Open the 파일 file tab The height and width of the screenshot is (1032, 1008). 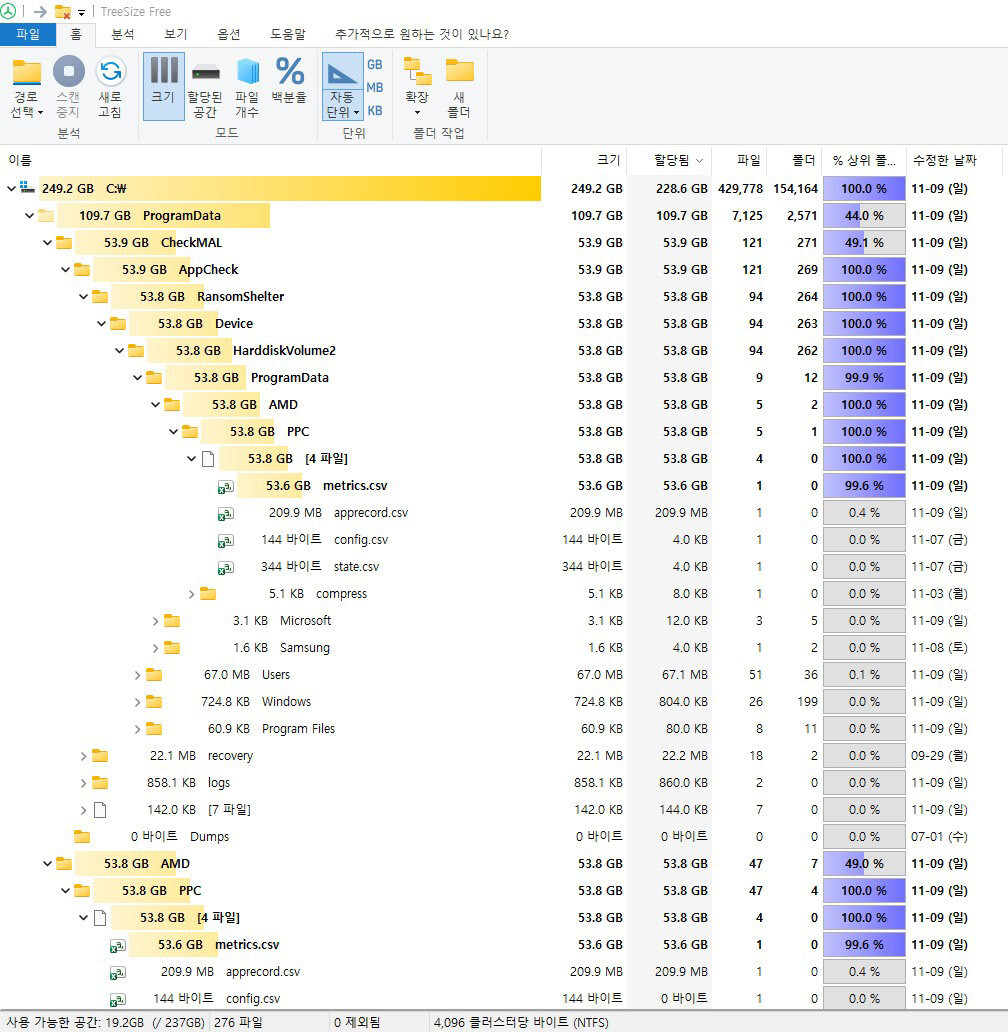(28, 34)
